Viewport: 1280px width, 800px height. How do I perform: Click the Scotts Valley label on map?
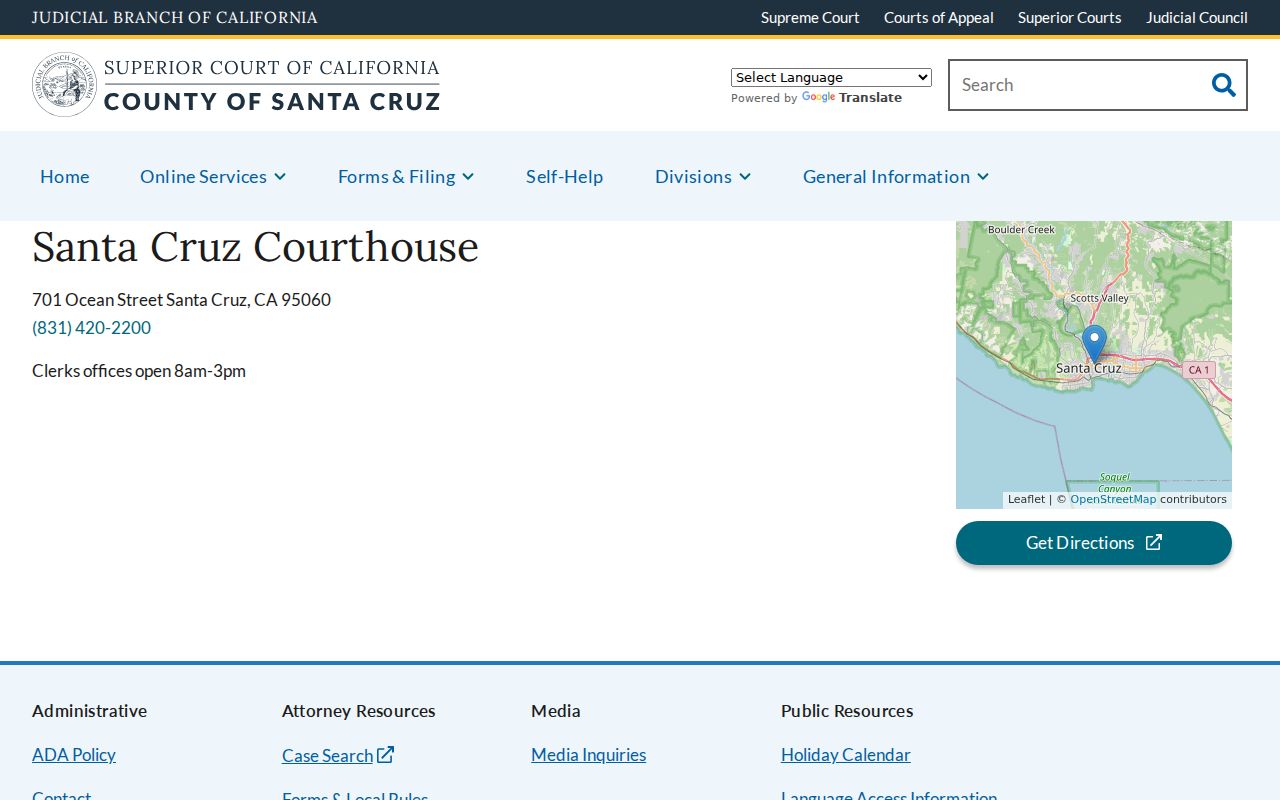tap(1099, 298)
